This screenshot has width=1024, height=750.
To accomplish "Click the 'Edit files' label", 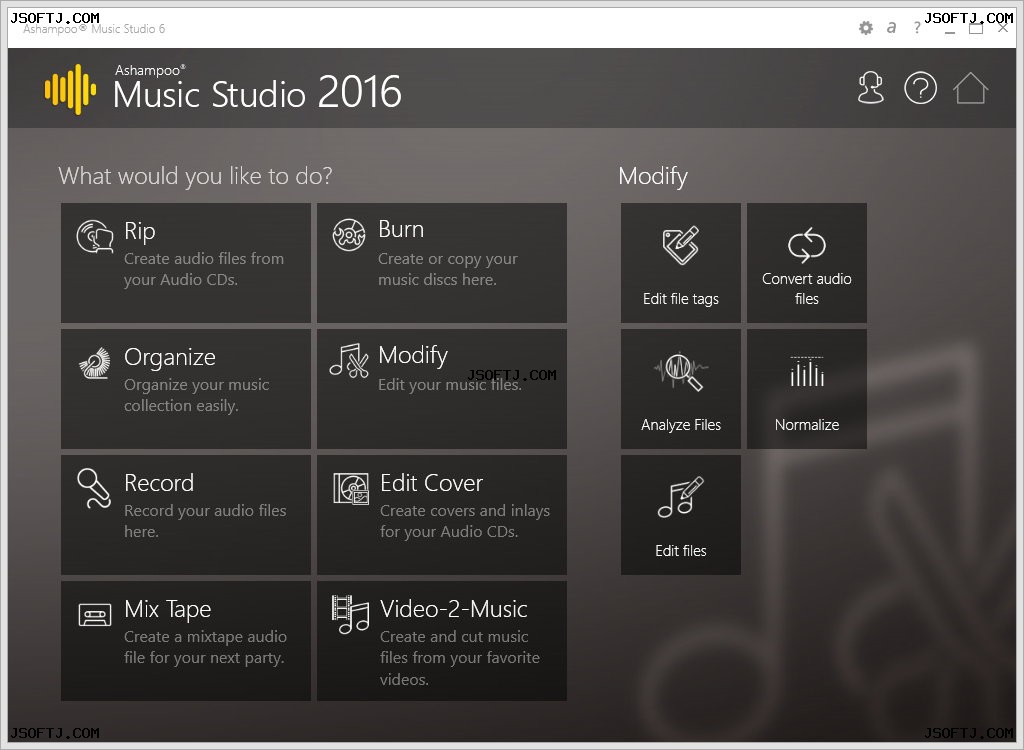I will (680, 551).
